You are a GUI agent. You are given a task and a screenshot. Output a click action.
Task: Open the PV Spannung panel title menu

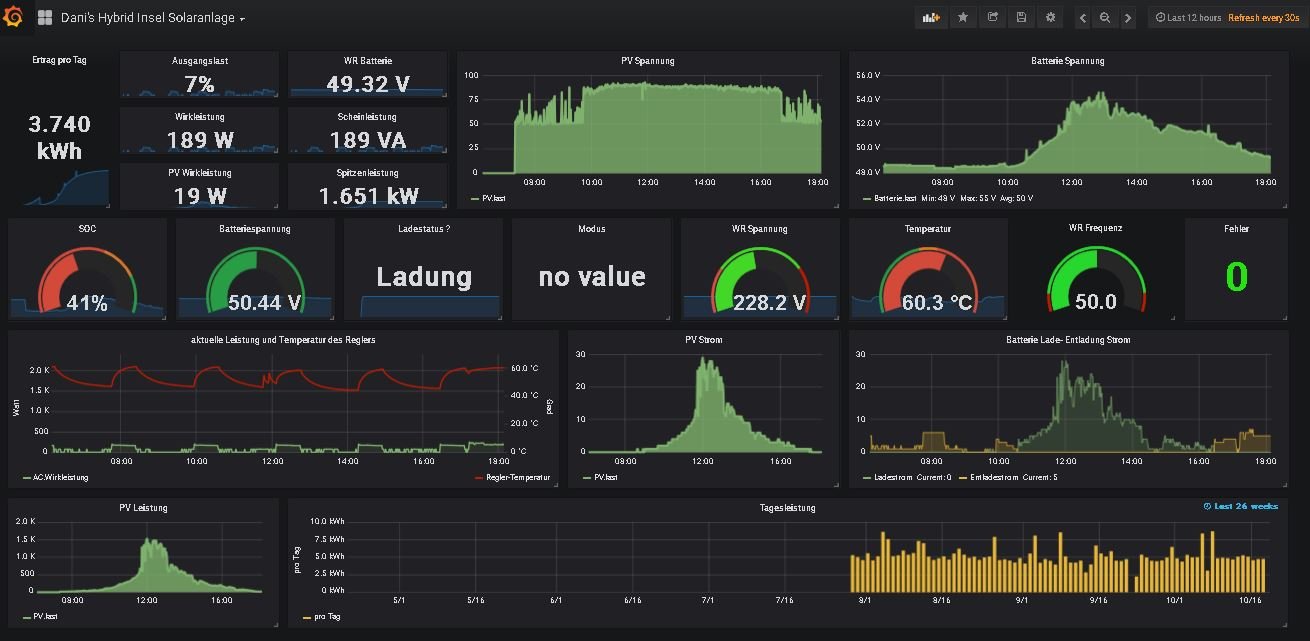[647, 61]
